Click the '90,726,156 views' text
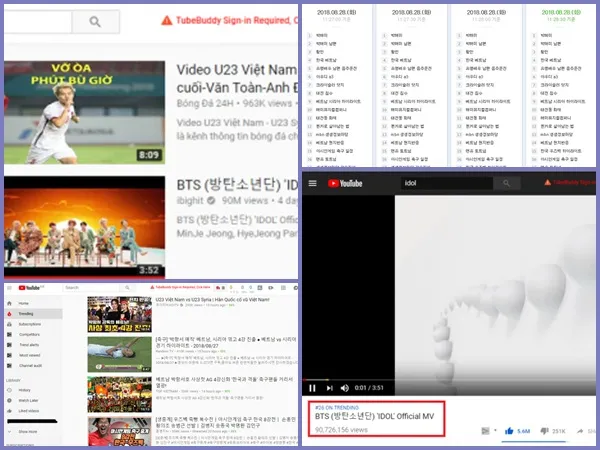The width and height of the screenshot is (600, 450). click(341, 430)
